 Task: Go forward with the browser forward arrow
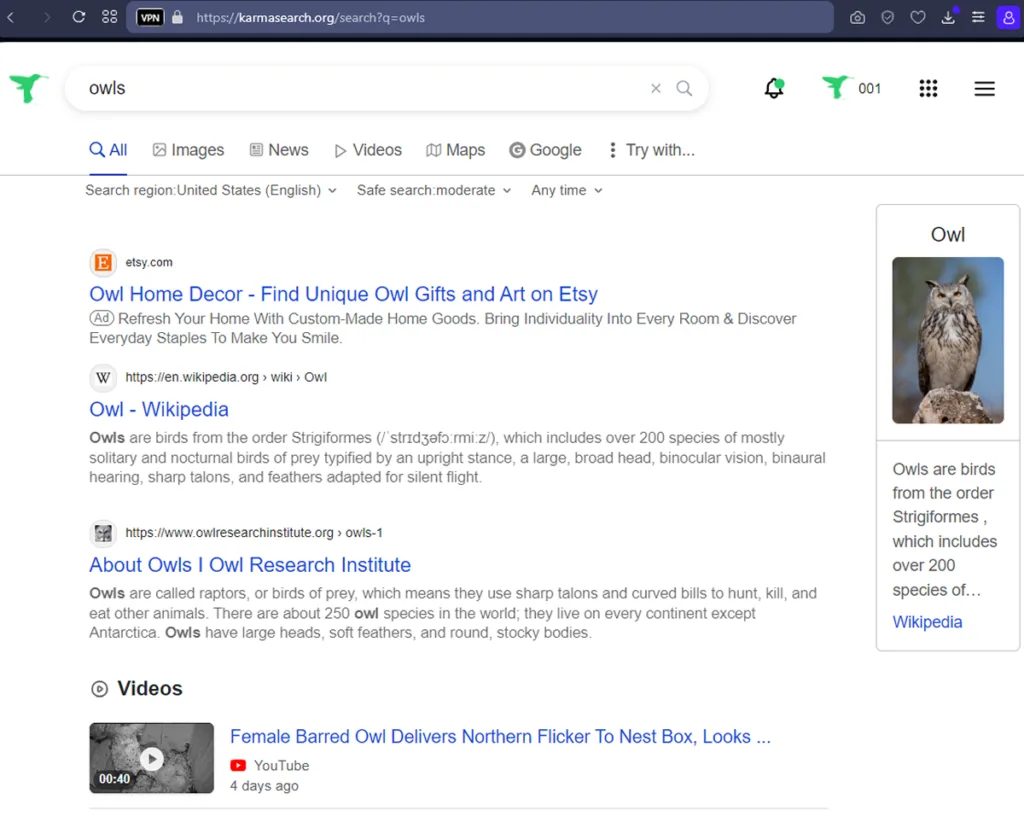(46, 18)
